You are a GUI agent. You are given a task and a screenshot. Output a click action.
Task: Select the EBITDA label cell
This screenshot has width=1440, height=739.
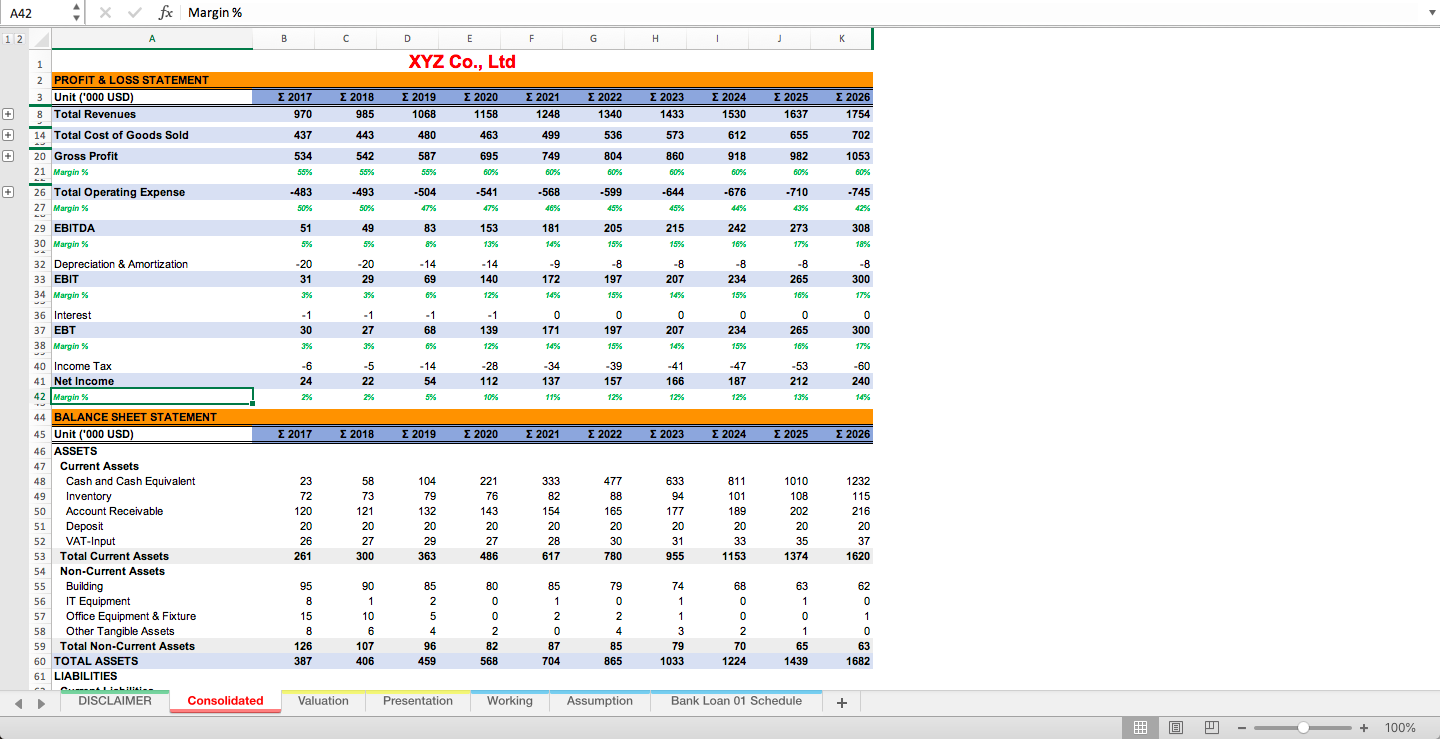(x=152, y=228)
